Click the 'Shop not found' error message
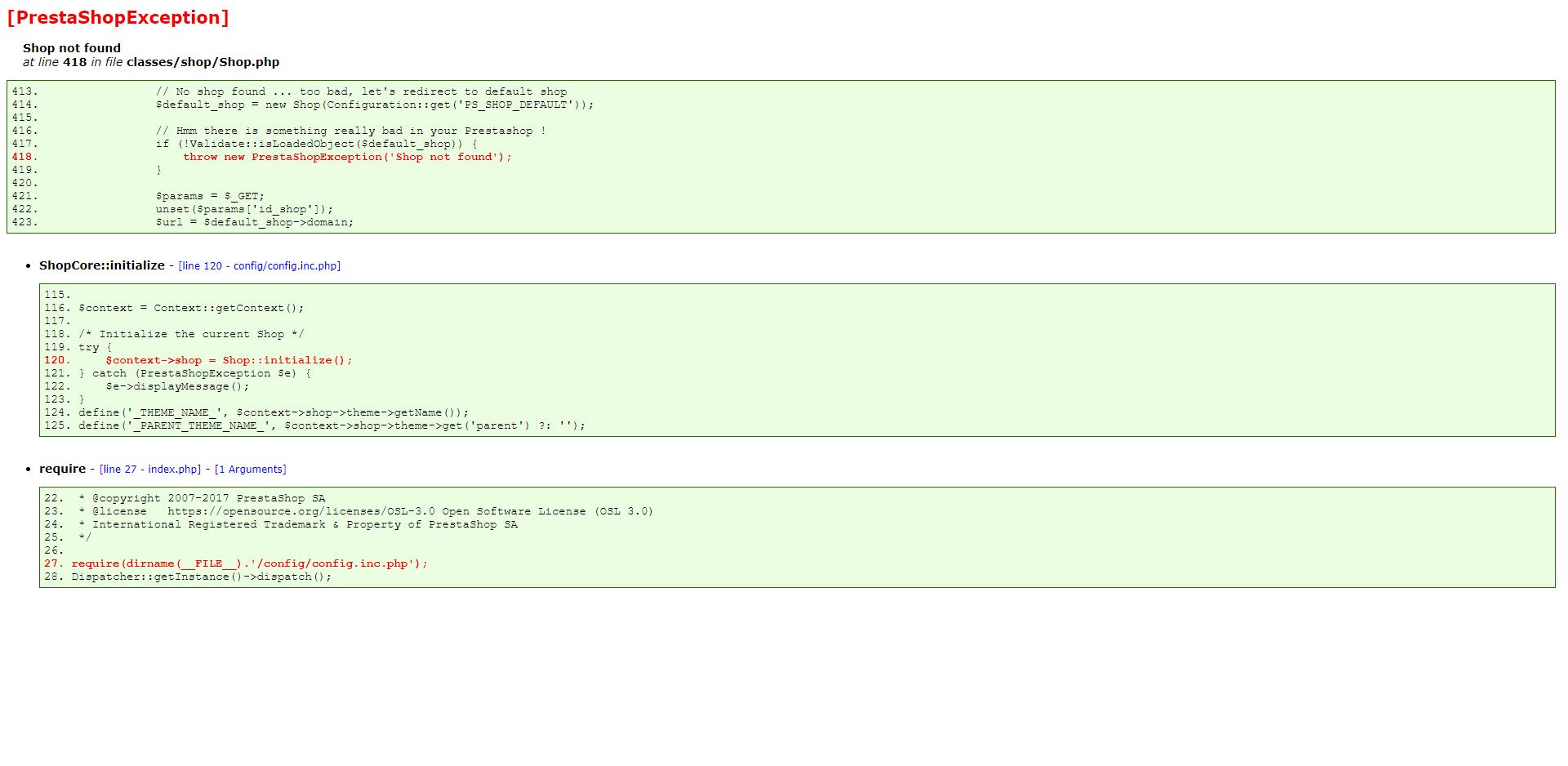The width and height of the screenshot is (1568, 766). tap(72, 48)
